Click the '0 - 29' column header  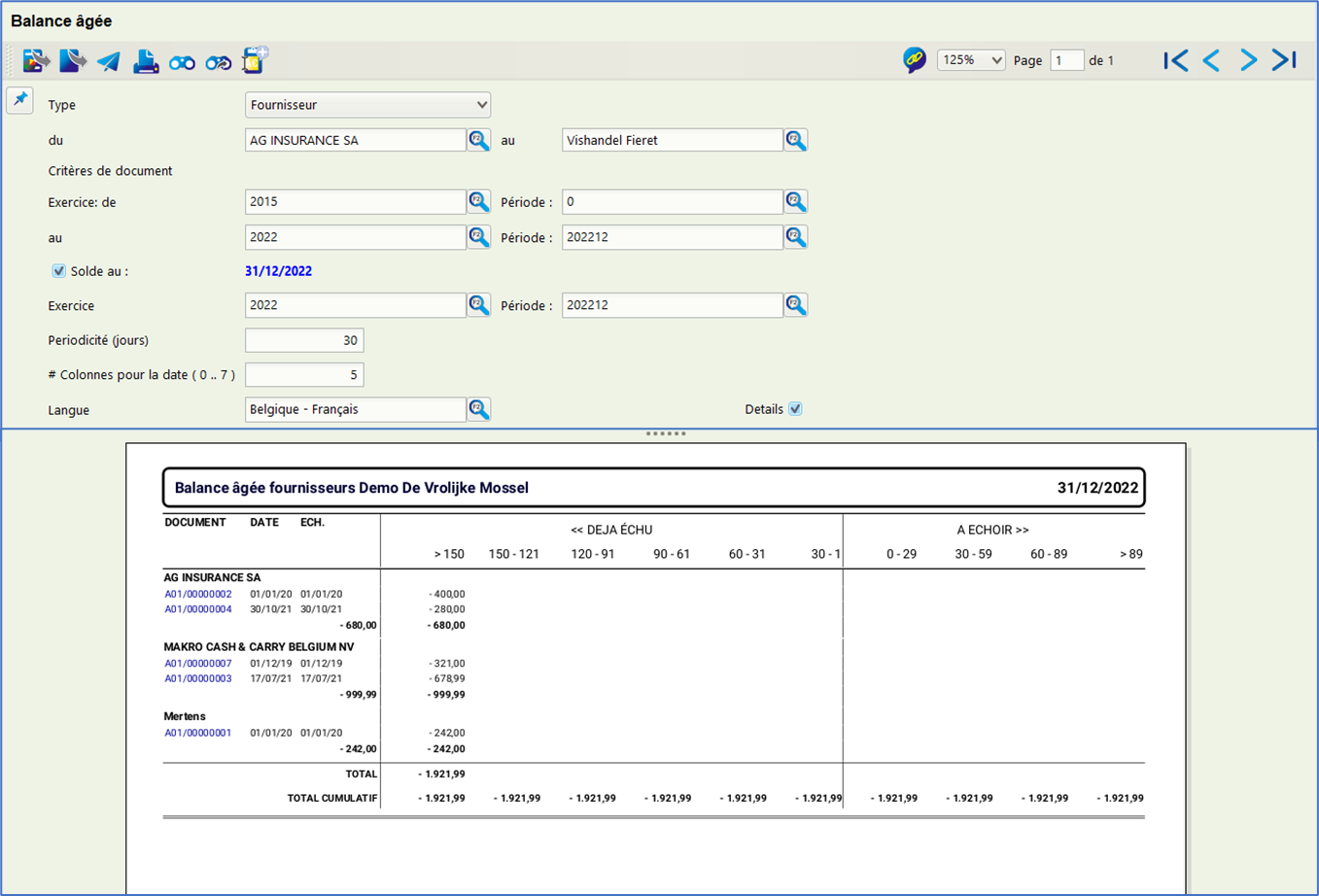tap(901, 554)
